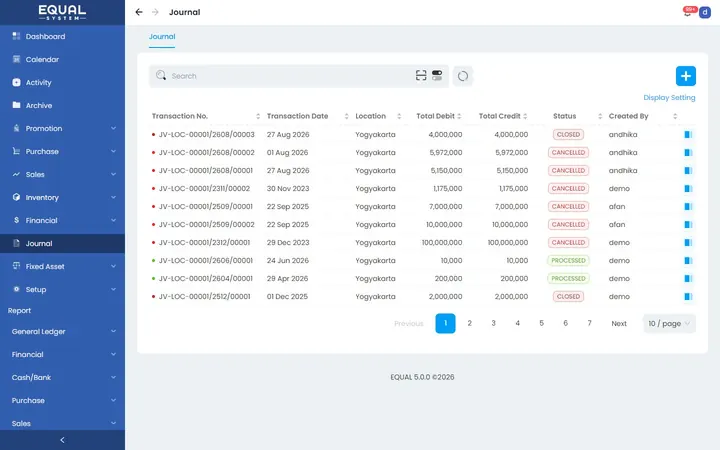
Task: Sort by Total Debit column
Action: click(x=459, y=116)
